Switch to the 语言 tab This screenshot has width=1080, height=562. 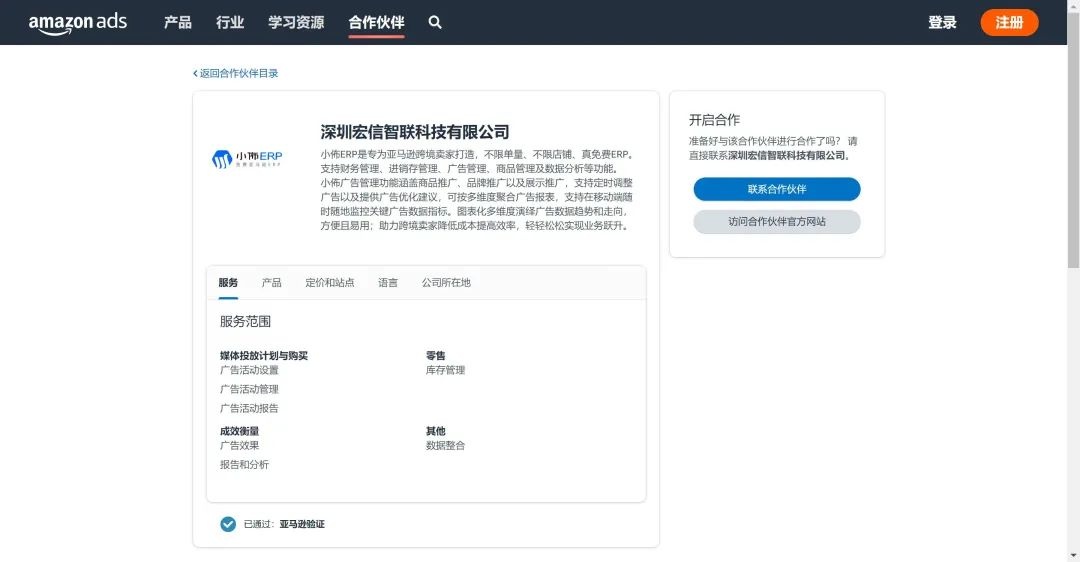pos(388,283)
